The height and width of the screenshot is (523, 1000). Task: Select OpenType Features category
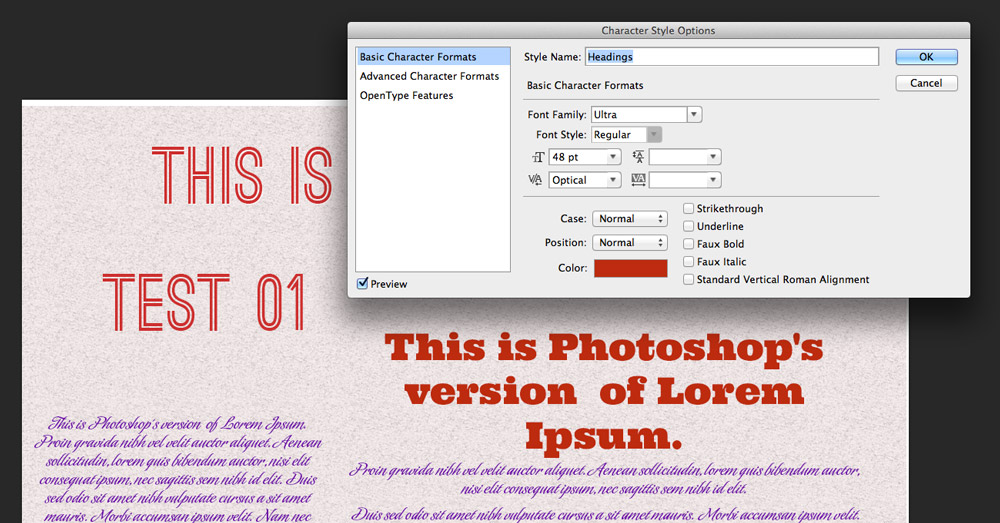point(433,95)
